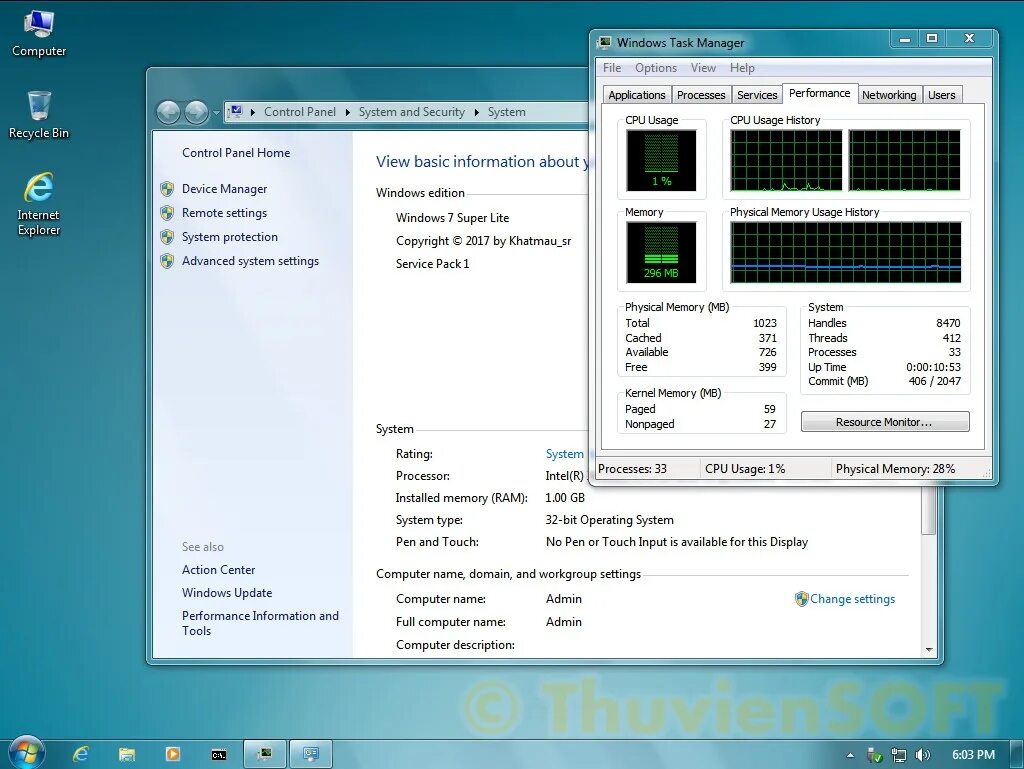Open Advanced system settings link
Screen dimensions: 1024x769
coord(250,261)
